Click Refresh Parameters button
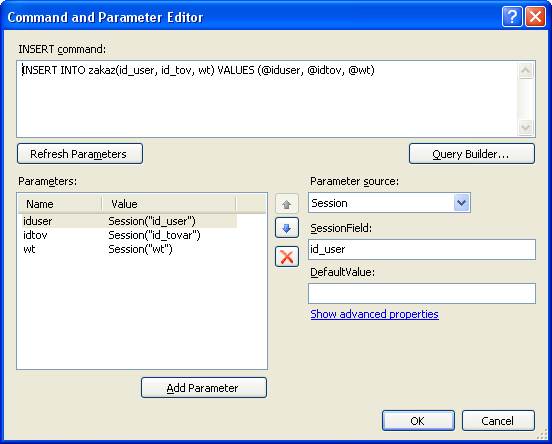 80,154
